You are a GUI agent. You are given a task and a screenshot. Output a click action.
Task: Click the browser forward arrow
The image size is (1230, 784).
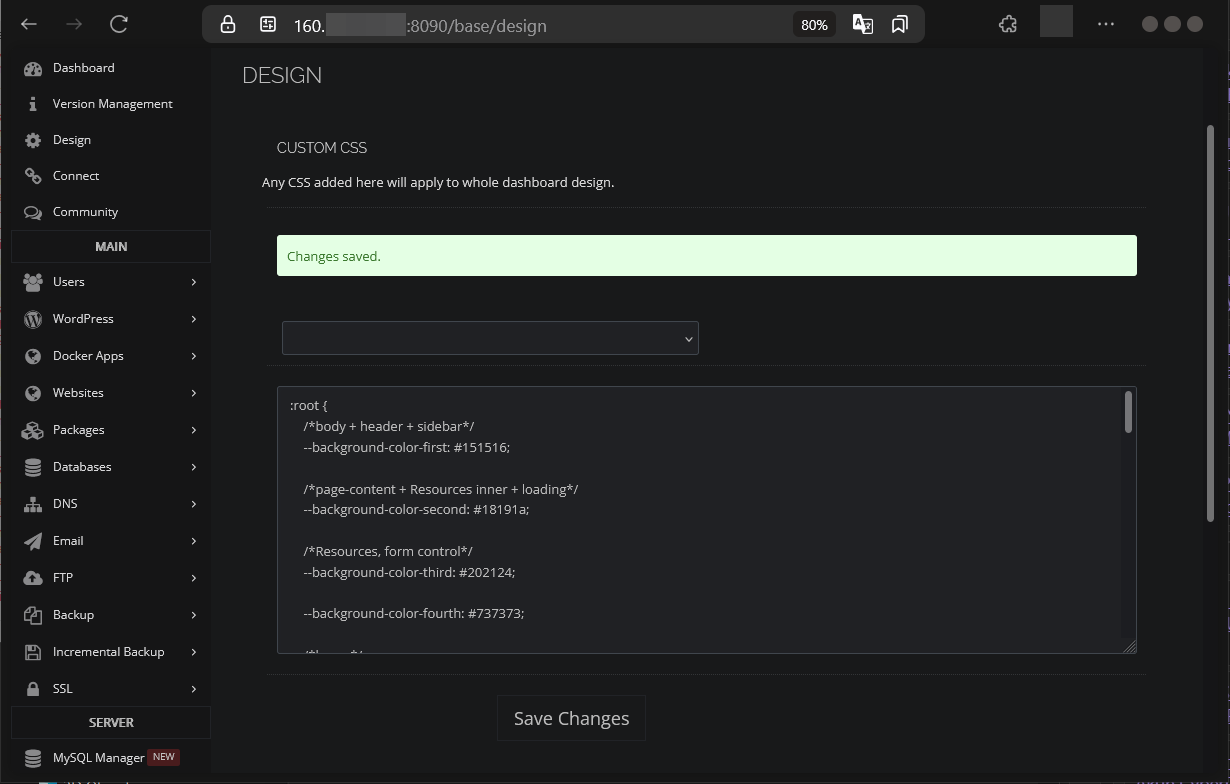click(x=73, y=24)
